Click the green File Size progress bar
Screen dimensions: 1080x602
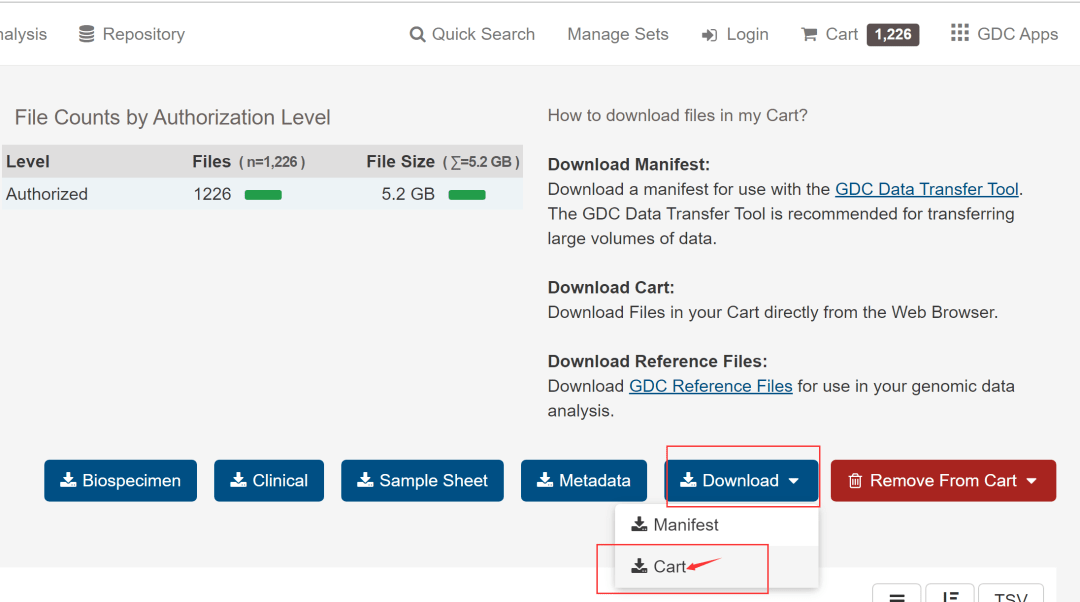coord(467,195)
